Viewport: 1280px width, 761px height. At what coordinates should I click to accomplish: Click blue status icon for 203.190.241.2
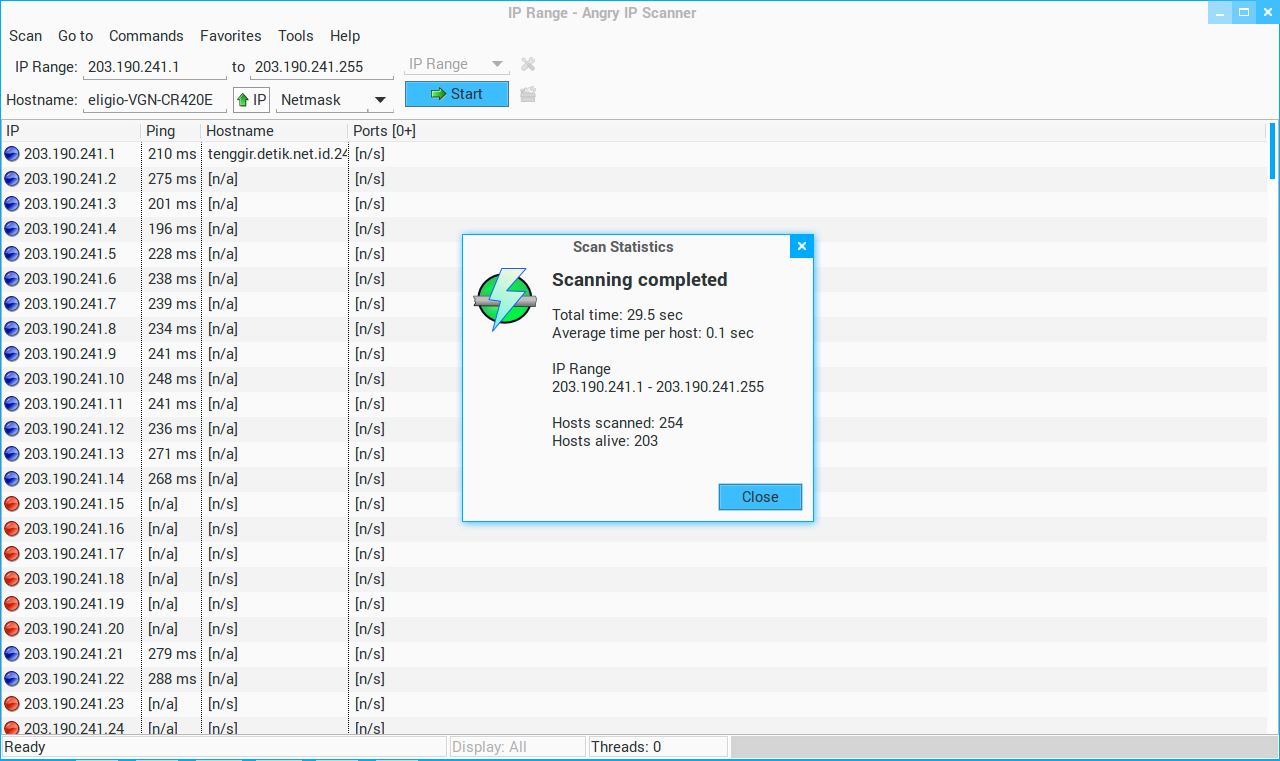click(12, 179)
